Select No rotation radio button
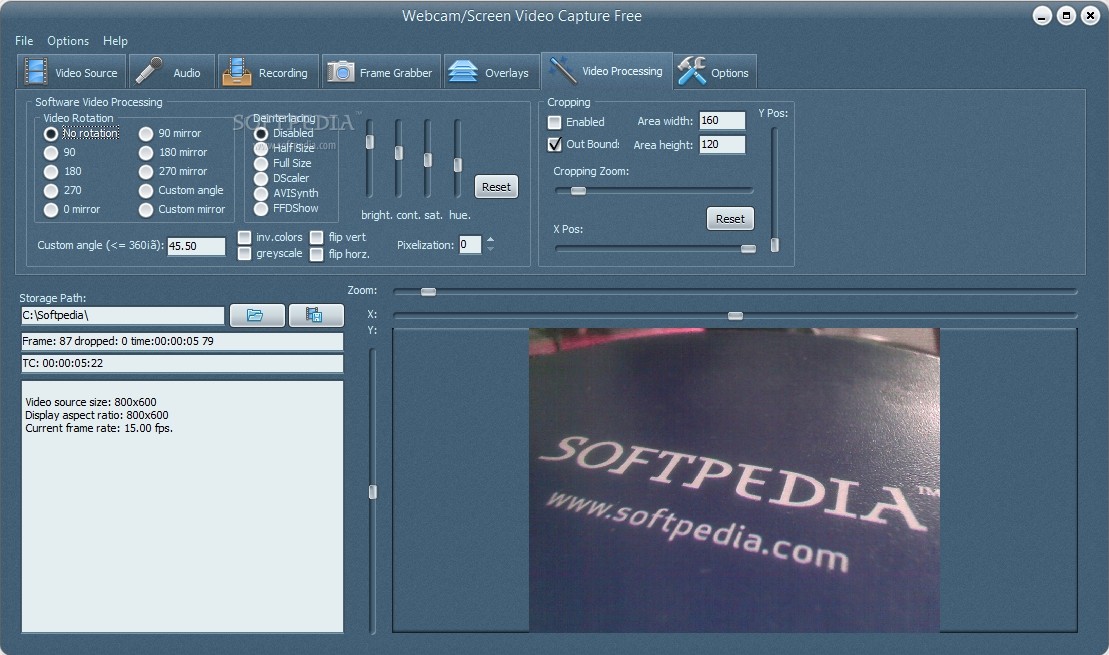The height and width of the screenshot is (655, 1109). coord(51,133)
